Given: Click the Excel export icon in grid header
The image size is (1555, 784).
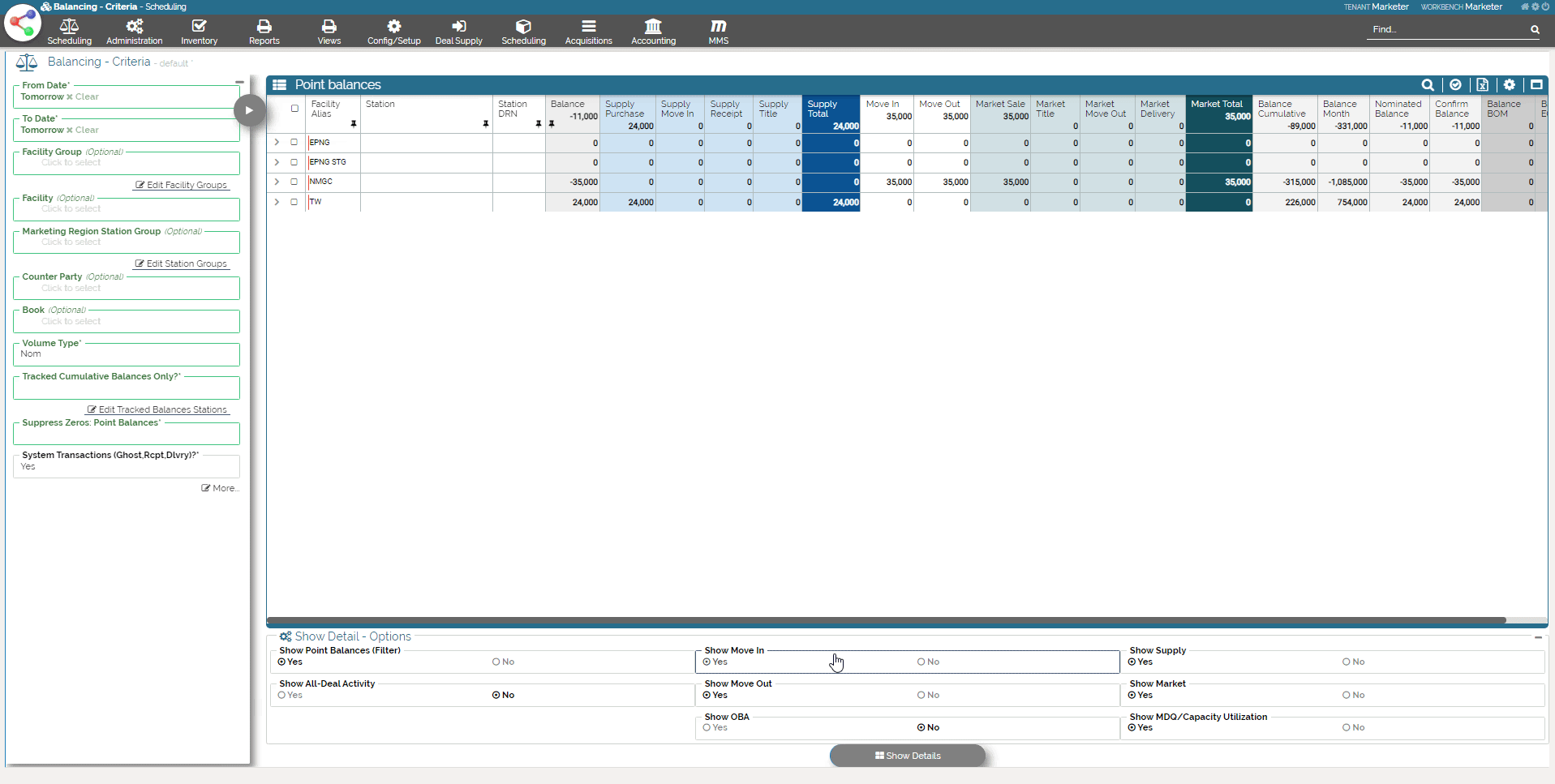Looking at the screenshot, I should (x=1482, y=85).
